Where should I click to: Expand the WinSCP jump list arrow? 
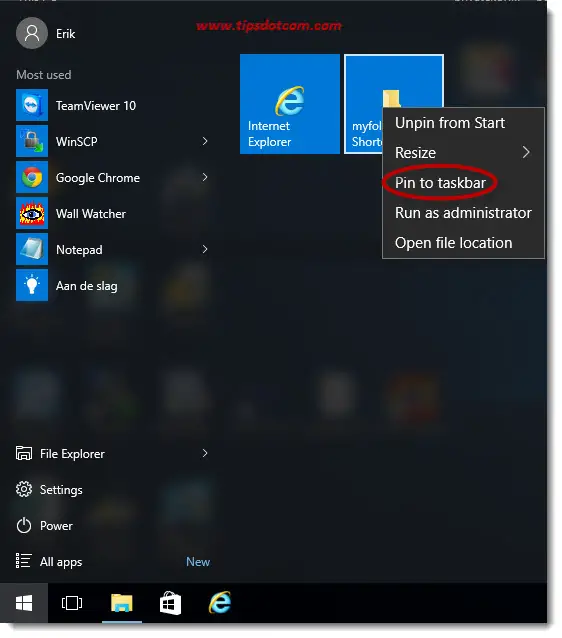205,141
